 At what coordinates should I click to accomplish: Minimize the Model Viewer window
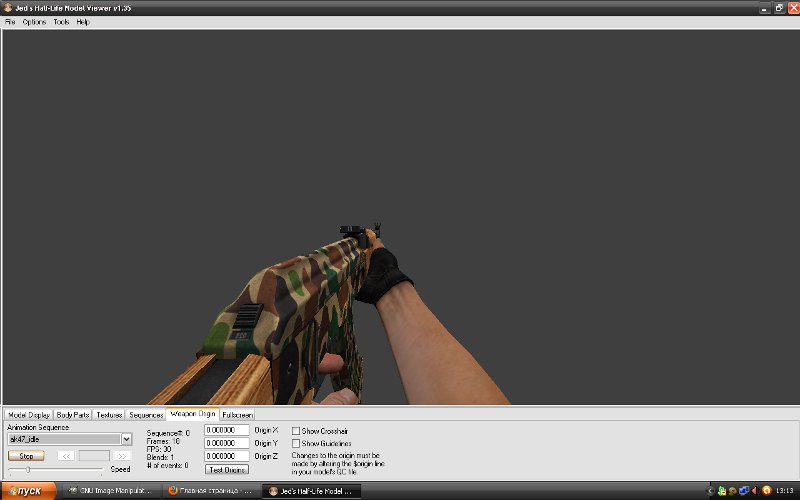pyautogui.click(x=764, y=8)
